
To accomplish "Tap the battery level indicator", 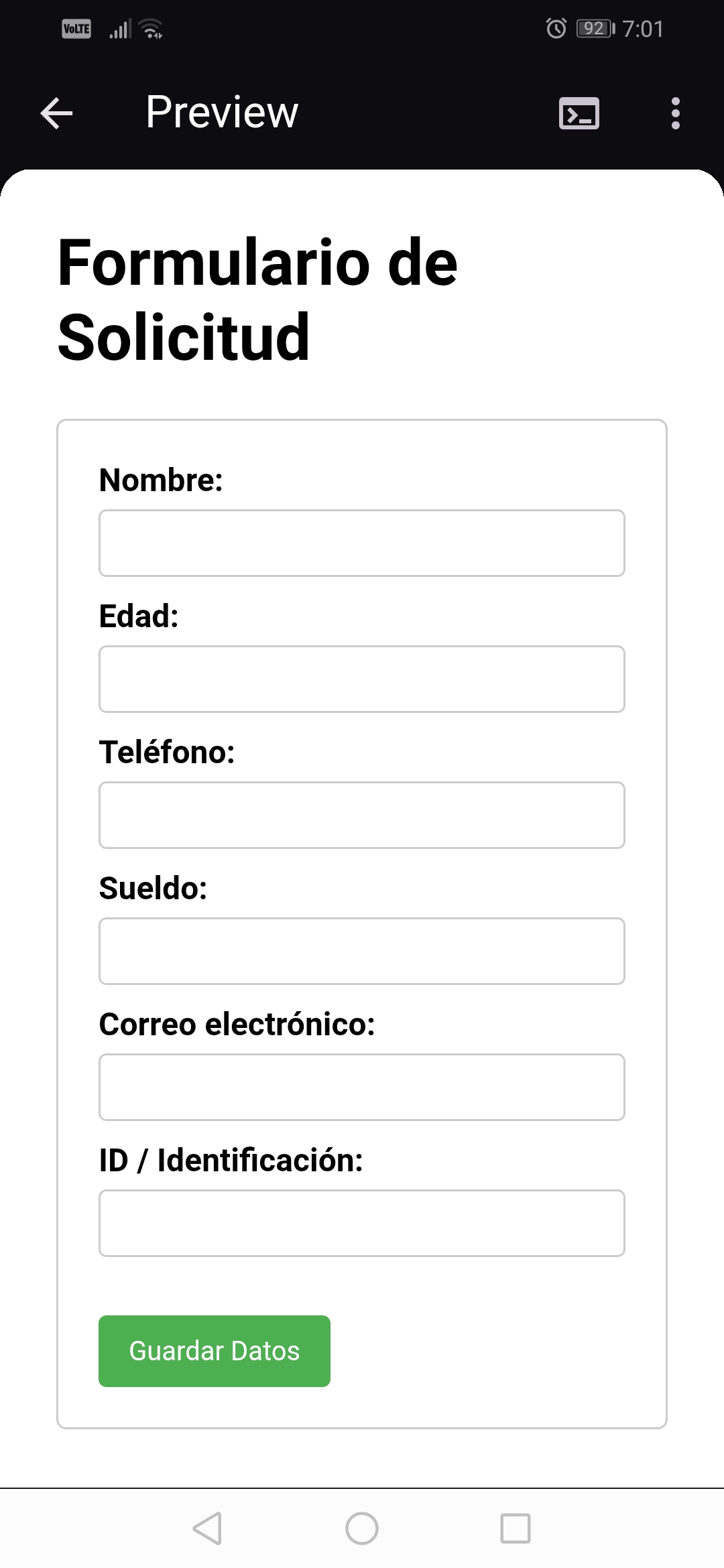I will click(x=595, y=29).
